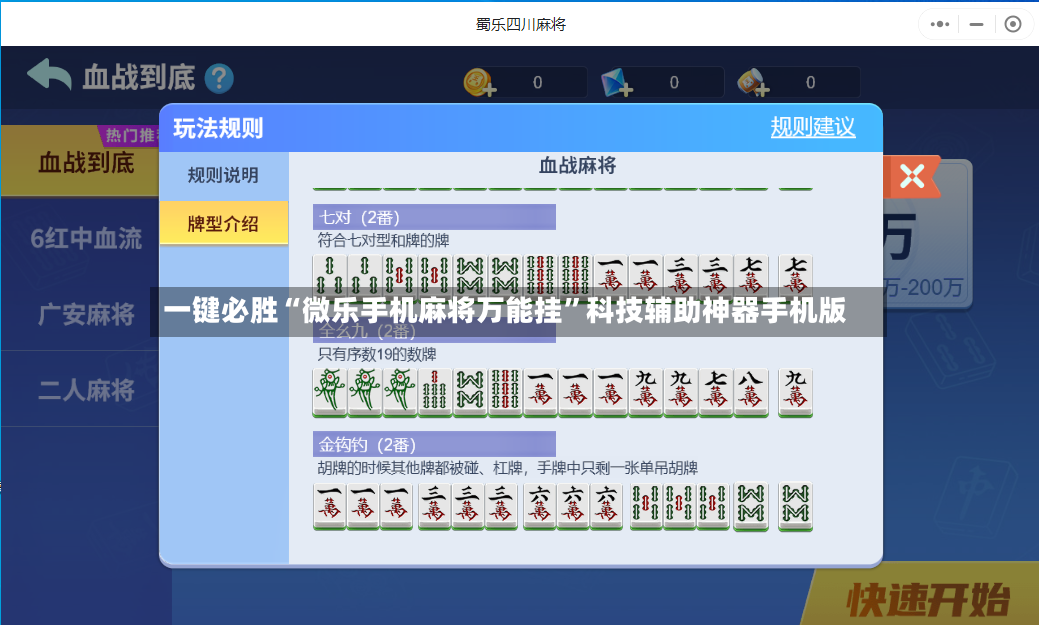Open the mini program more-options dots

tap(939, 25)
